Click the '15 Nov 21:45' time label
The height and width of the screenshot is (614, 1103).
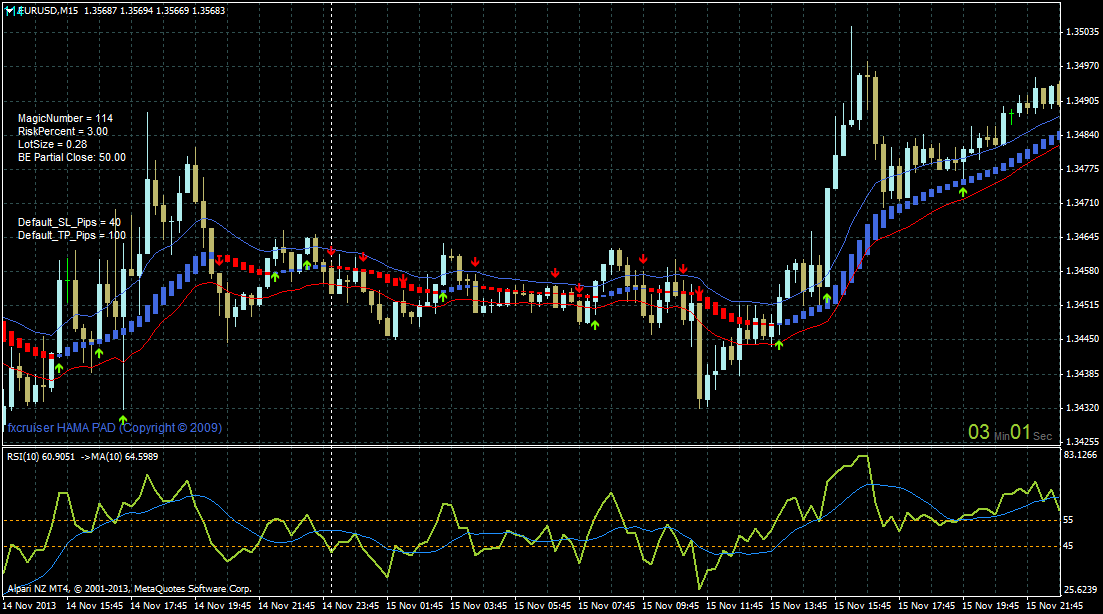tap(1054, 606)
